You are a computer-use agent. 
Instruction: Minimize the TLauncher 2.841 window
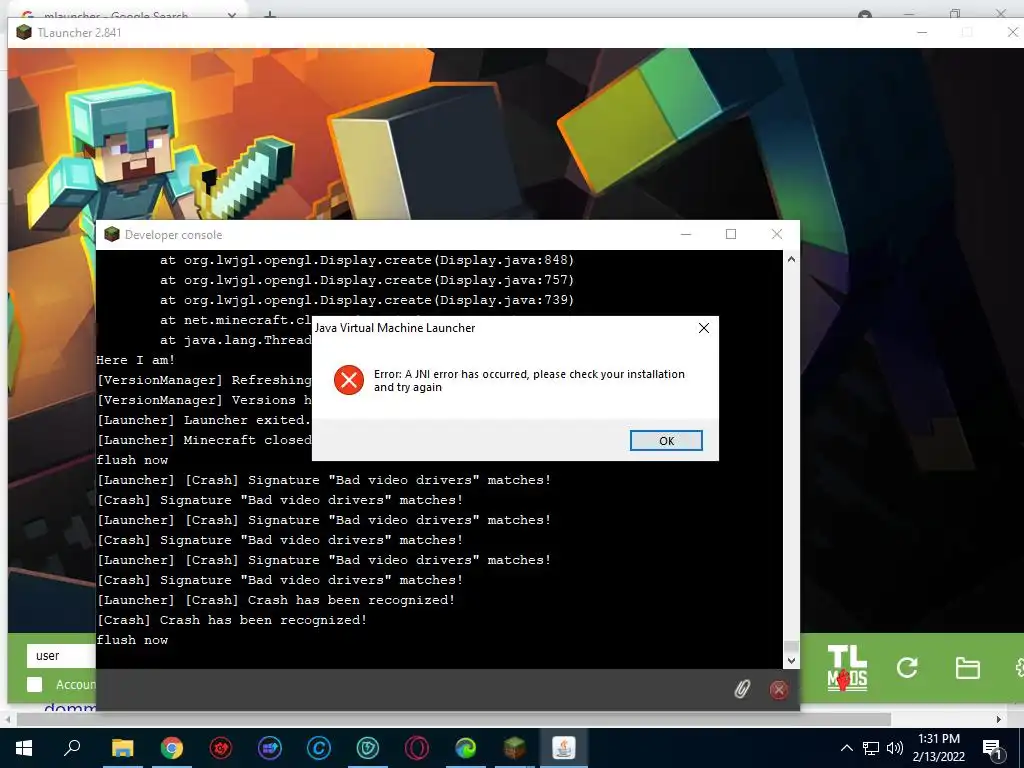pyautogui.click(x=922, y=33)
